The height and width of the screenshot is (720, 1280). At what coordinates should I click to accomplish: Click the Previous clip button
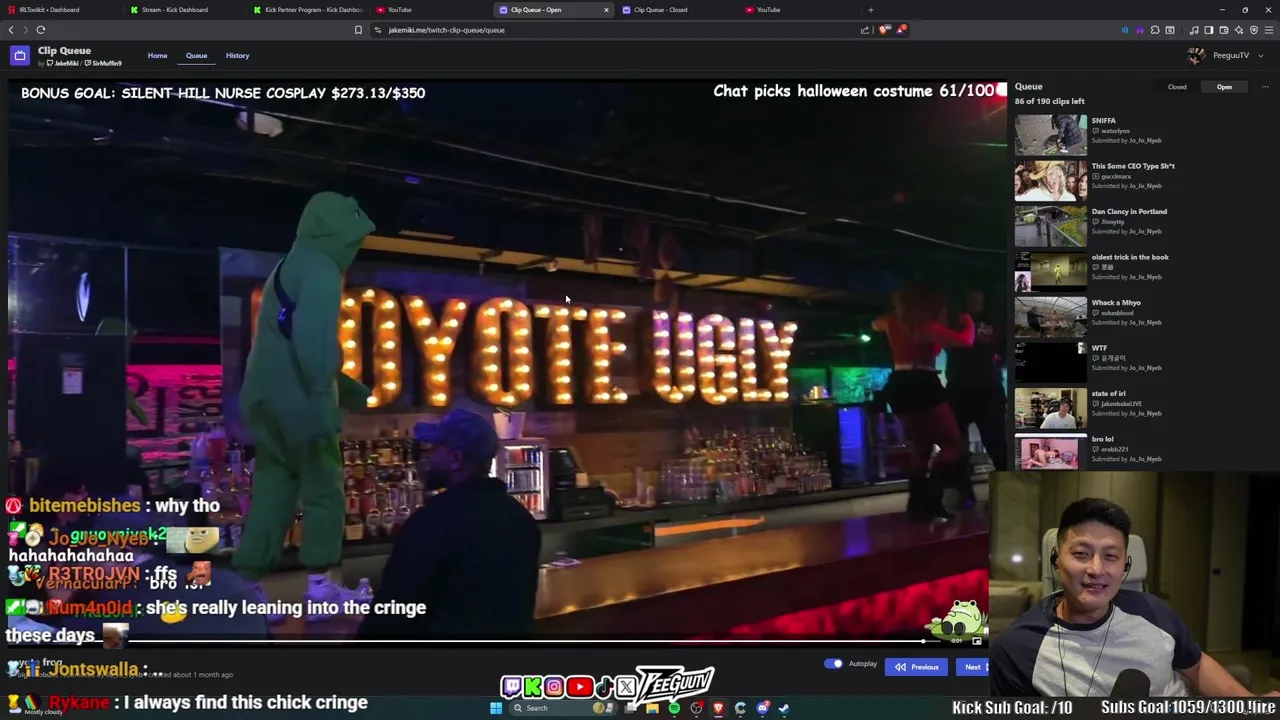pos(916,667)
